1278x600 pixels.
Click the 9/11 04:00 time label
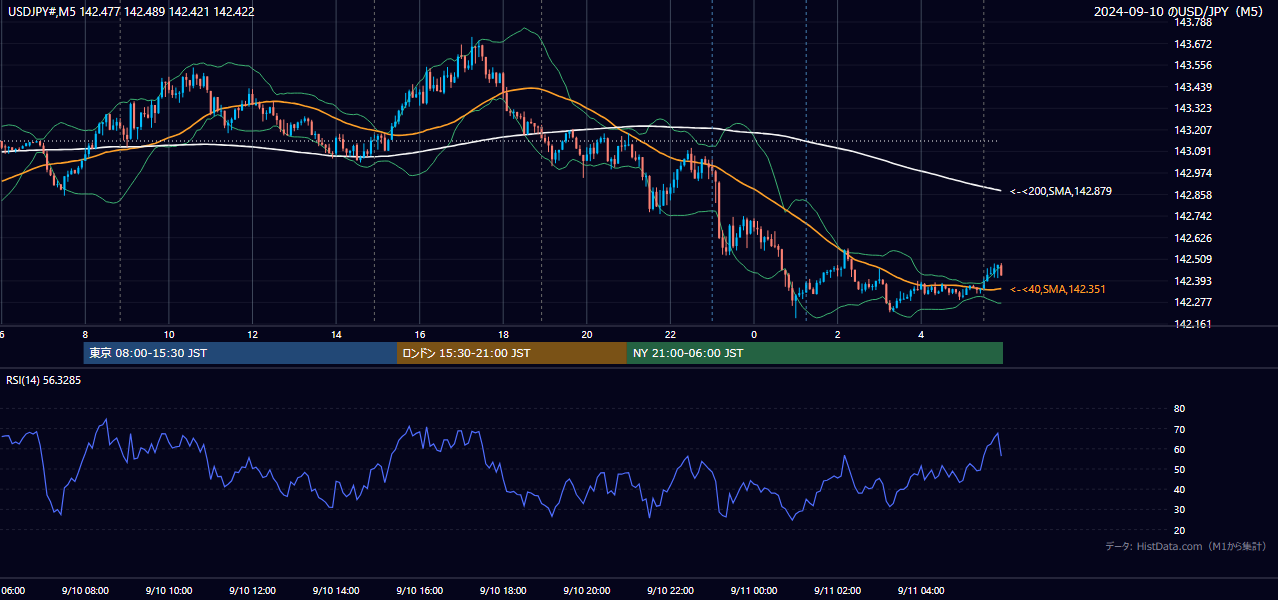(x=921, y=590)
